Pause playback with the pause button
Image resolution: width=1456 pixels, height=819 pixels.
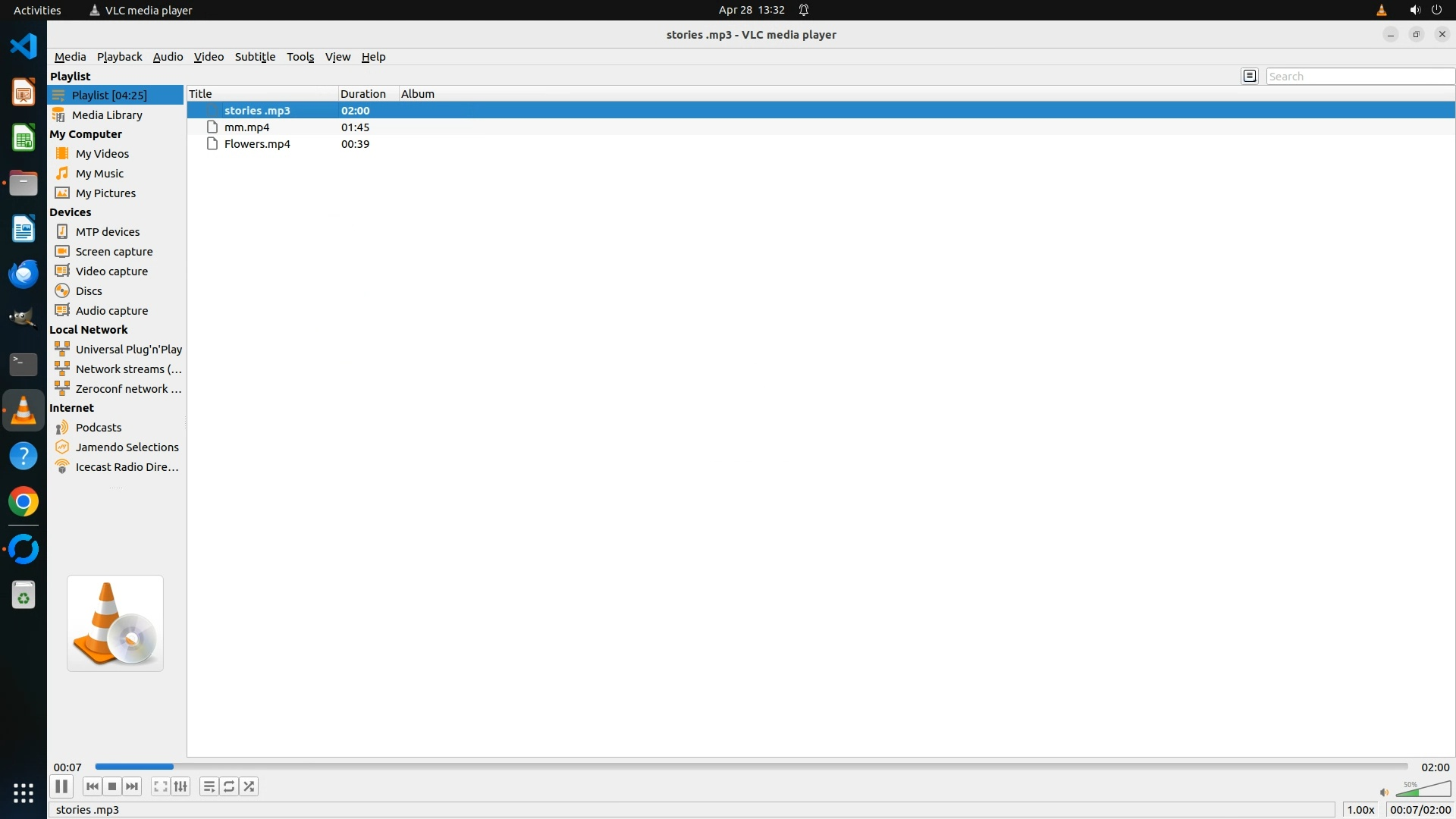tap(61, 786)
